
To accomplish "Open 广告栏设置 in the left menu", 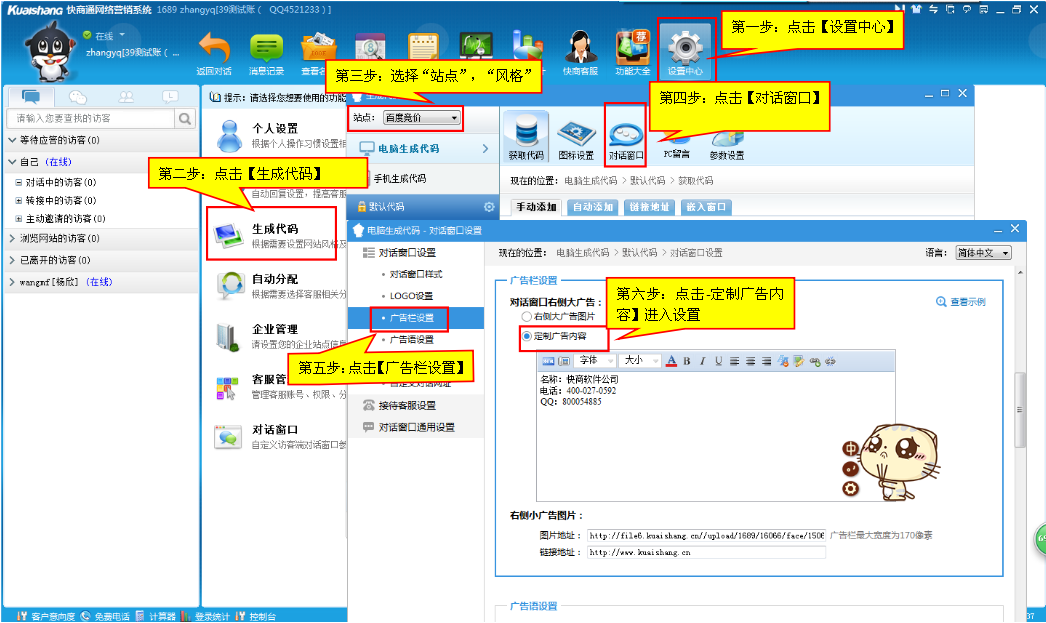I will coord(411,318).
